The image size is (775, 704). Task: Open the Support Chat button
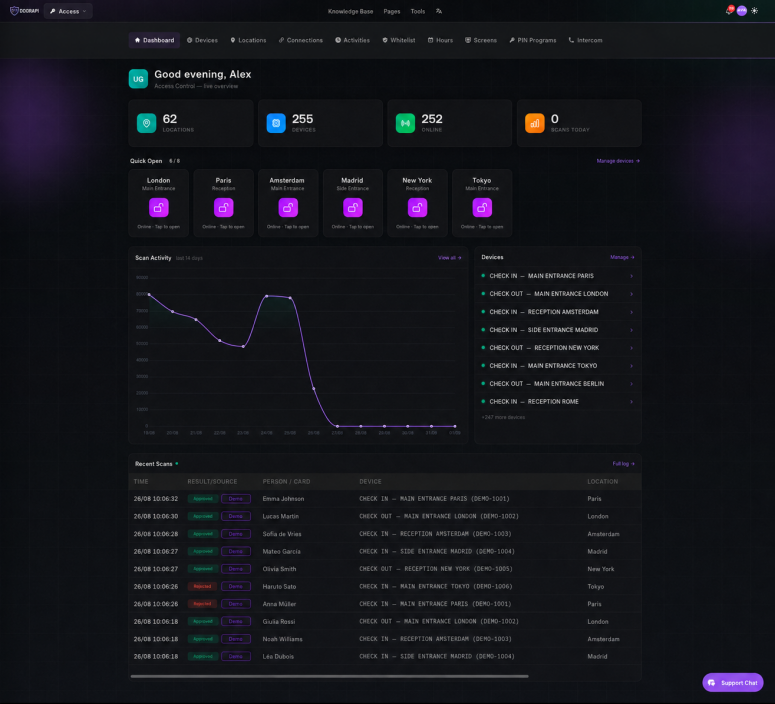[x=732, y=683]
